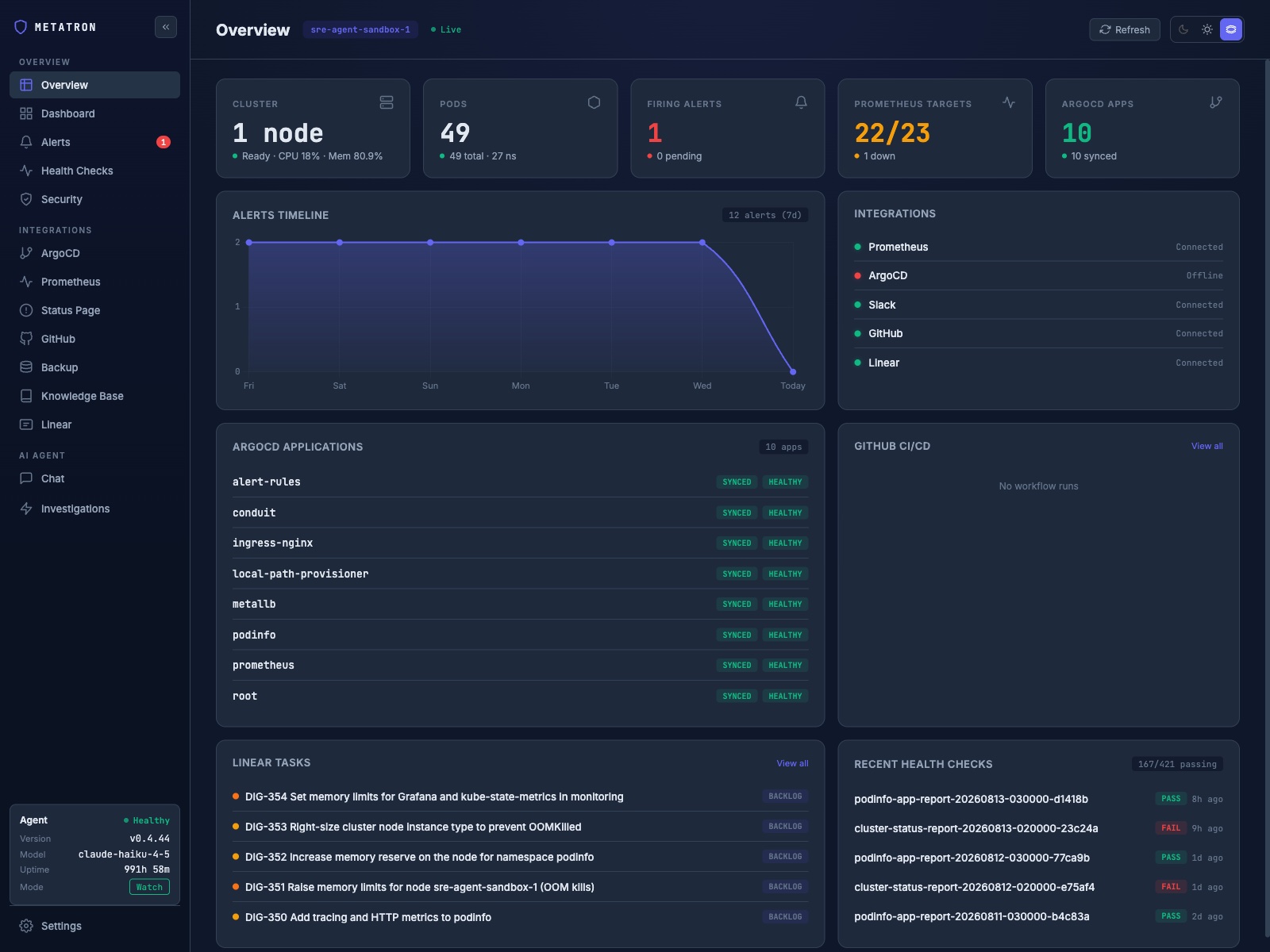The height and width of the screenshot is (952, 1270).
Task: Open task DIG-353 right-size cluster node
Action: pos(521,827)
